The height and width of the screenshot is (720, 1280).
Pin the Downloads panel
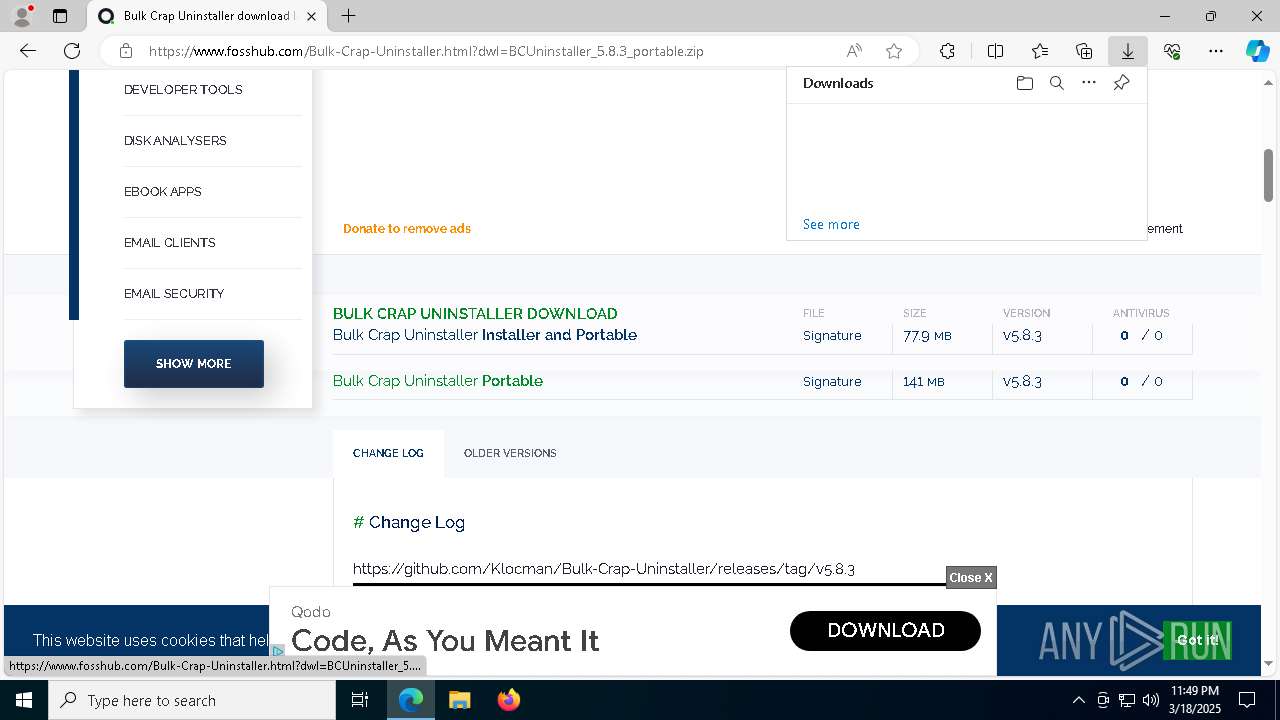(1121, 83)
